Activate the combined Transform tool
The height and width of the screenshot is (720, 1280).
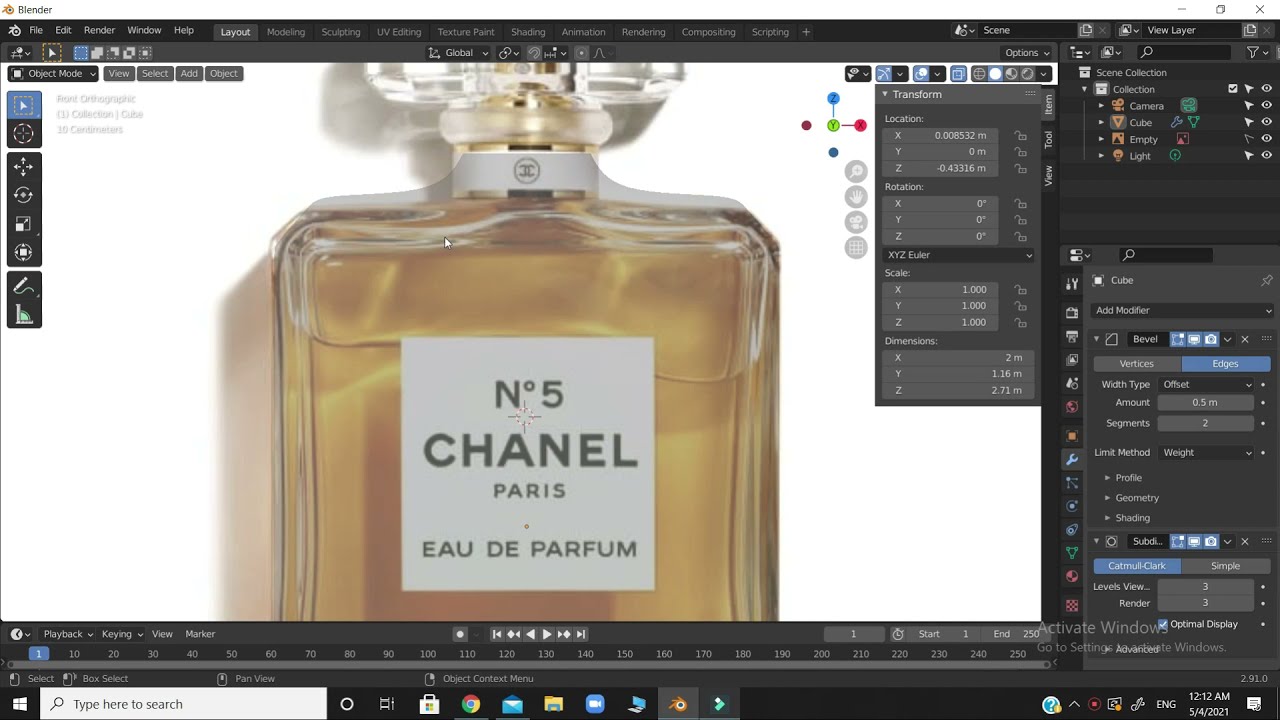pyautogui.click(x=24, y=253)
